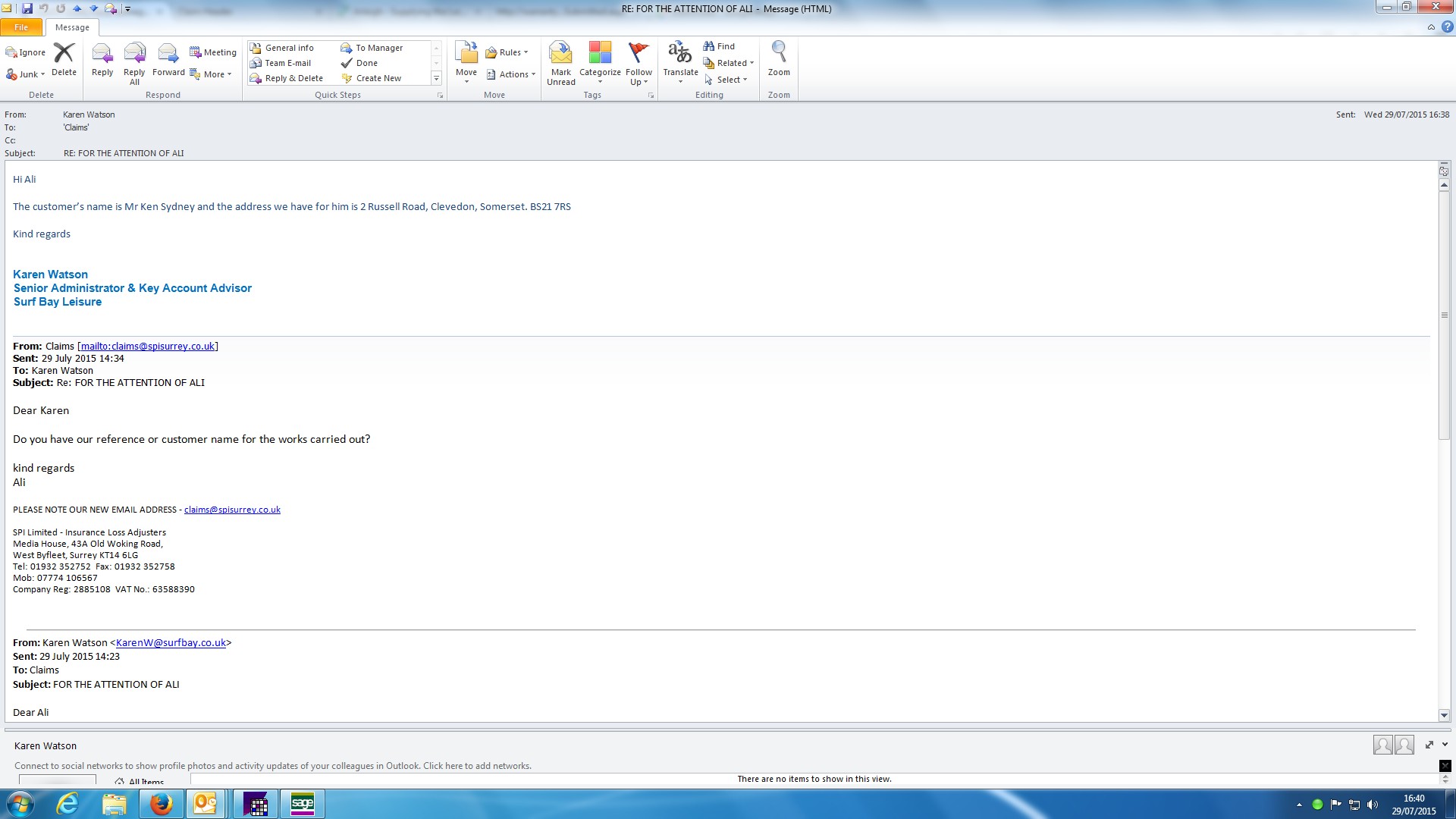
Task: Select the Done quick step
Action: click(x=366, y=63)
